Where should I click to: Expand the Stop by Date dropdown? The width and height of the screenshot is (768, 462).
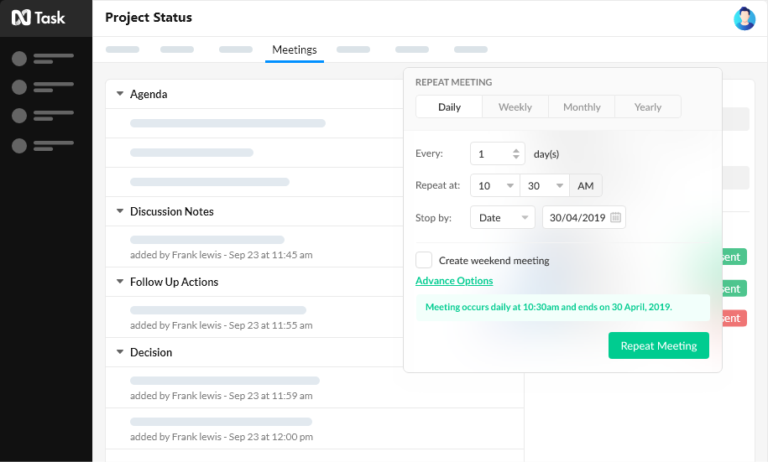(x=504, y=217)
